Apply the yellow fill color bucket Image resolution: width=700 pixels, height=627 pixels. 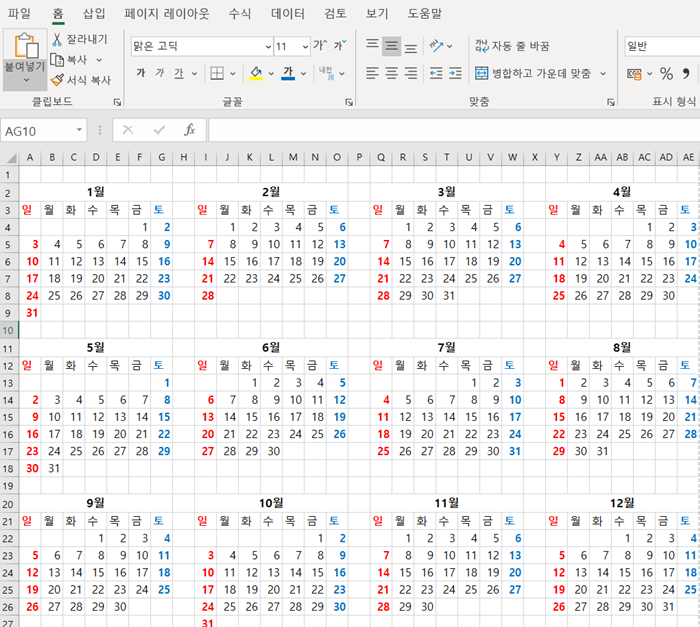tap(256, 73)
